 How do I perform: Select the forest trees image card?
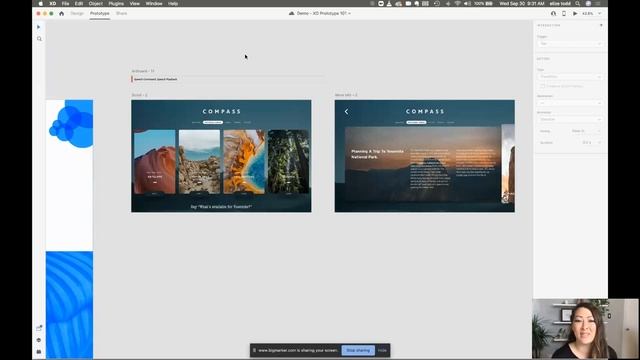tap(289, 162)
